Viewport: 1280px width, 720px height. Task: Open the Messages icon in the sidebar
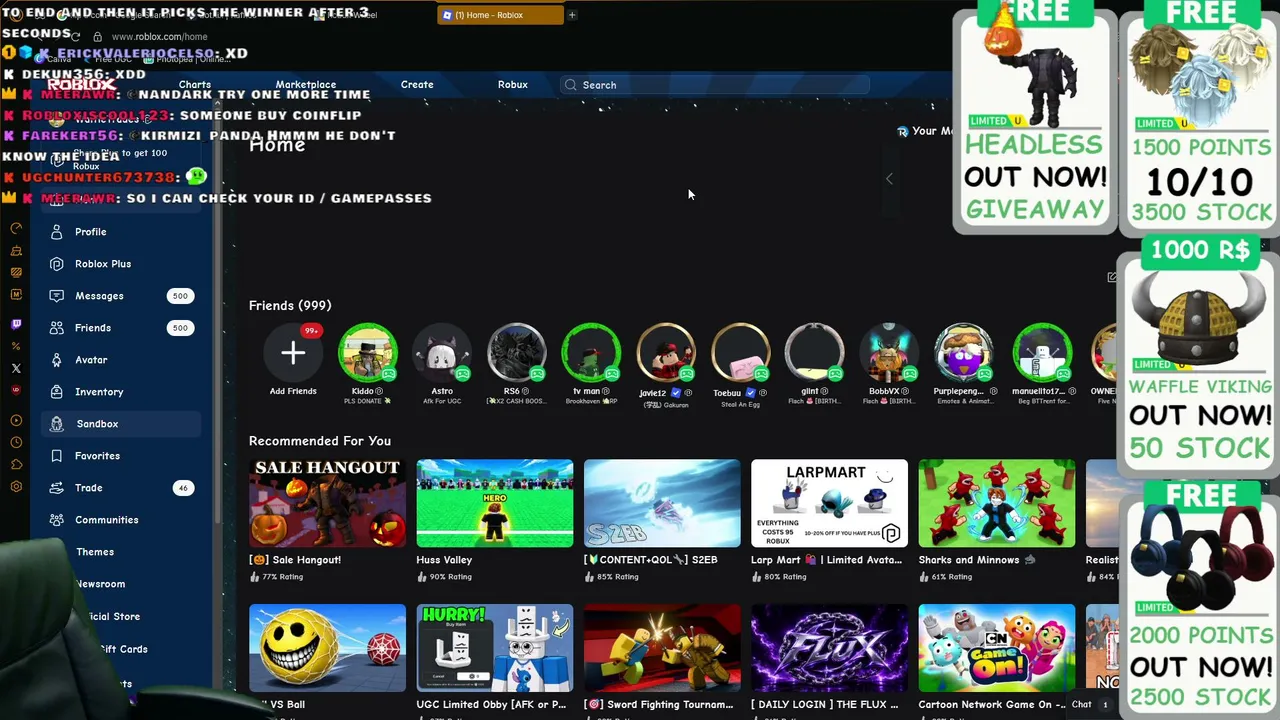[x=56, y=296]
